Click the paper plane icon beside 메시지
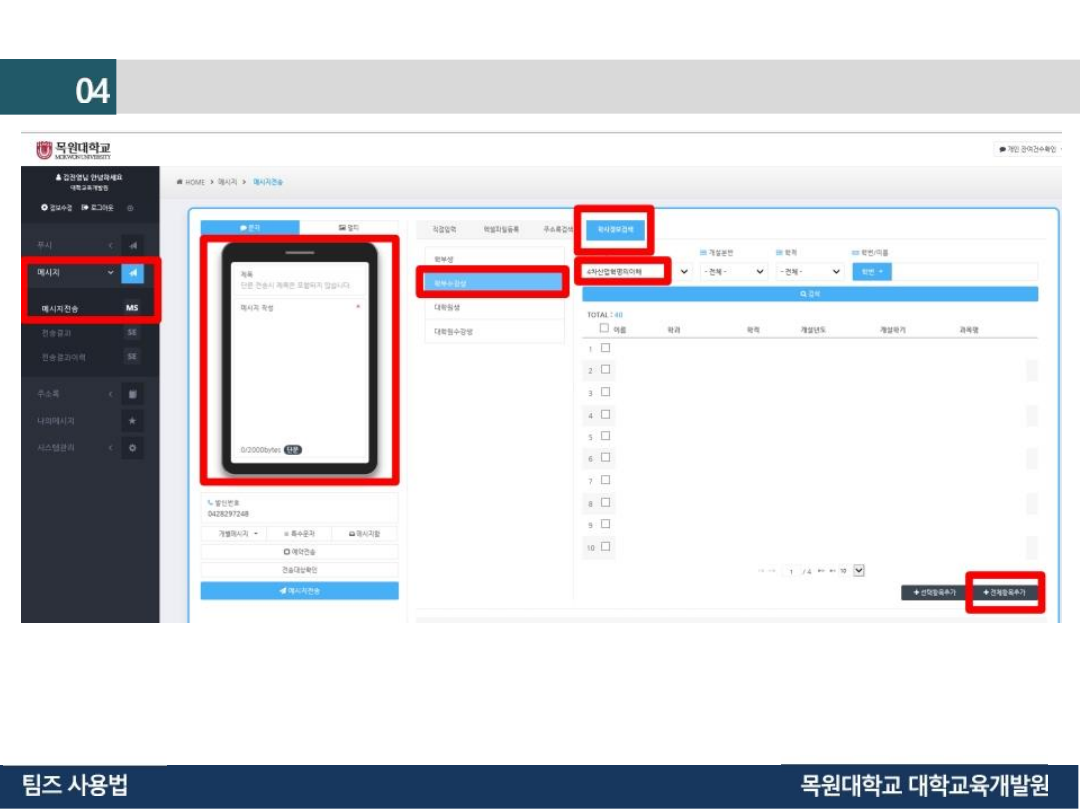Screen dimensions: 1080x810 pyautogui.click(x=132, y=273)
